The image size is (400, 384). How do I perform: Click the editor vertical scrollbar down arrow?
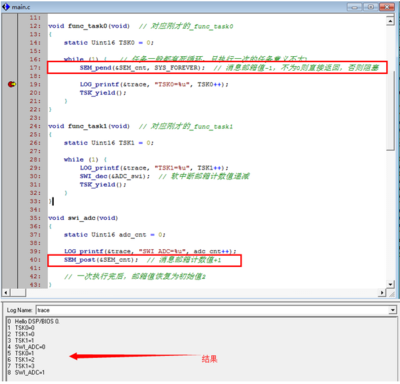390,285
